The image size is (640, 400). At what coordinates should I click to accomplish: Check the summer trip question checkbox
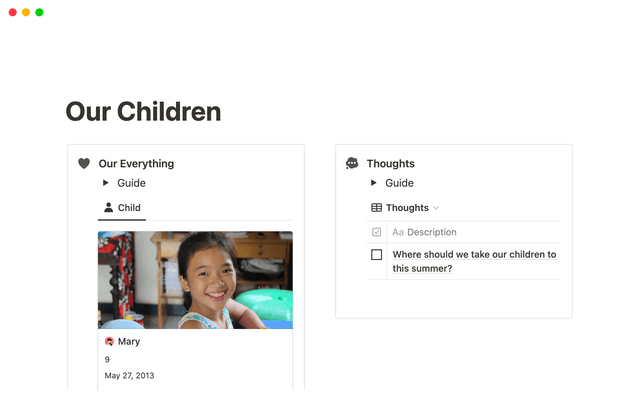point(376,255)
